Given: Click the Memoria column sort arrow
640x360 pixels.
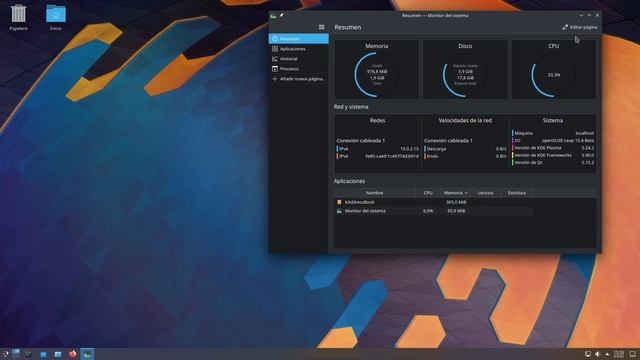Looking at the screenshot, I should 466,193.
